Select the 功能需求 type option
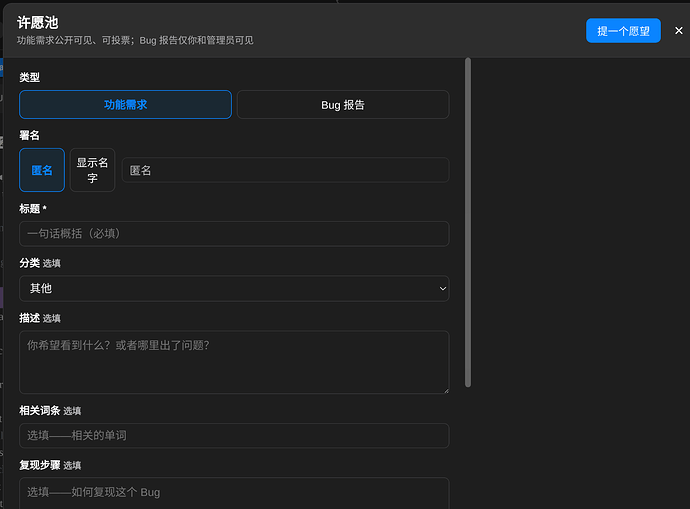690x509 pixels. [x=125, y=105]
